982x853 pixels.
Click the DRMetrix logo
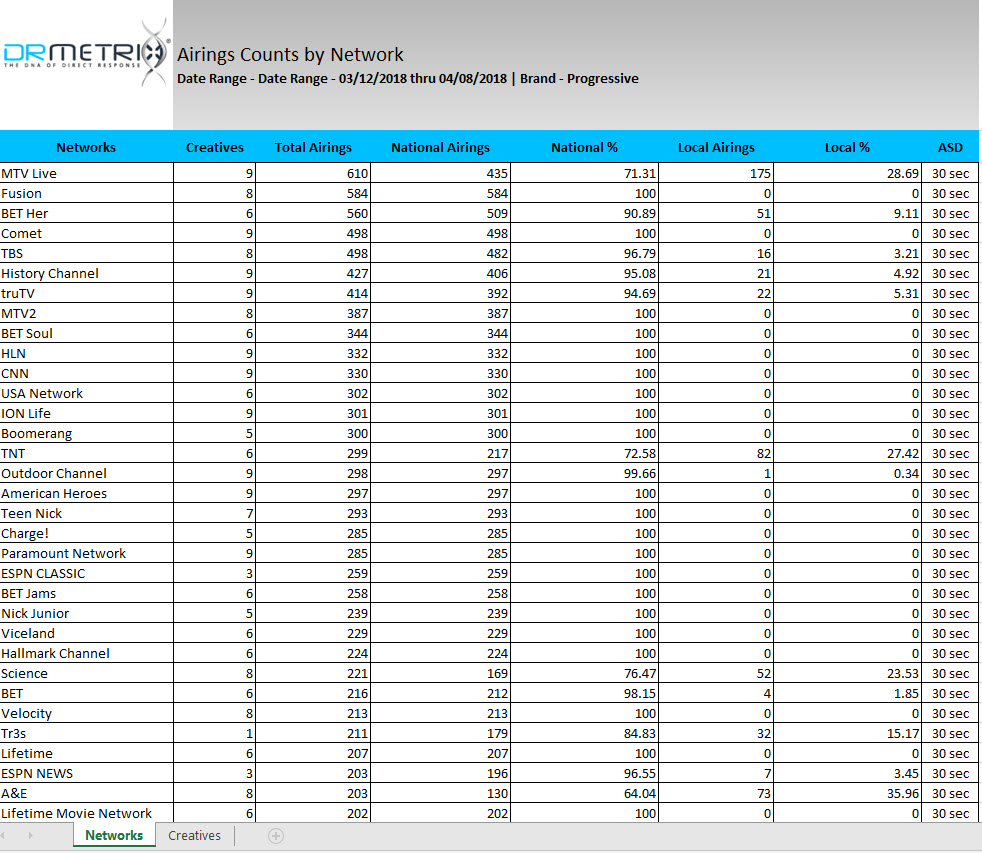(86, 53)
